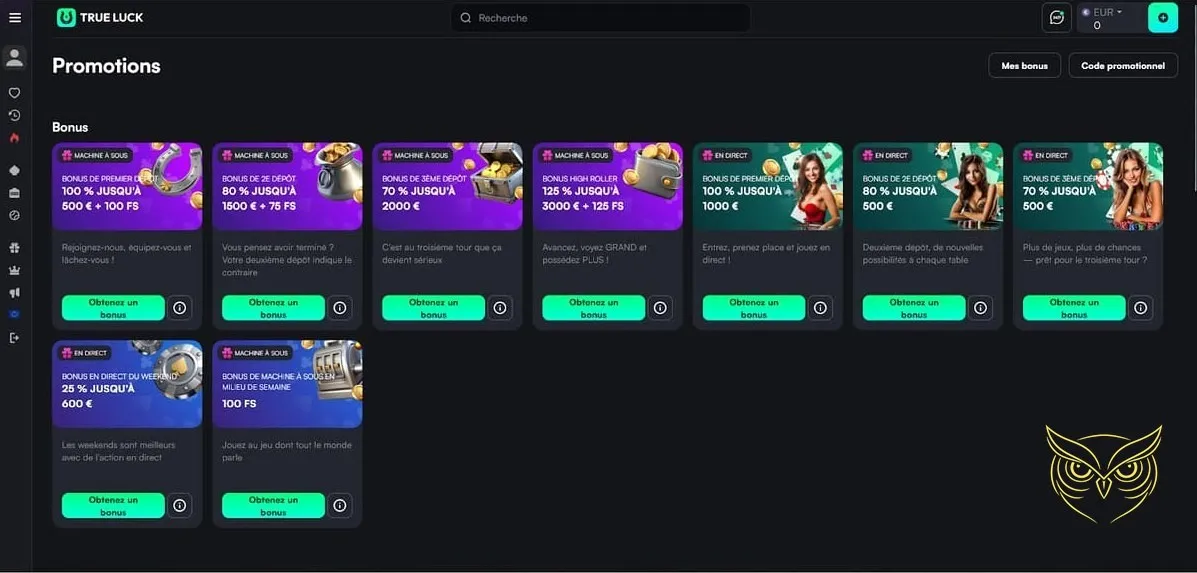Screen dimensions: 1197x573
Task: Open recently played history icon in sidebar
Action: pos(15,116)
